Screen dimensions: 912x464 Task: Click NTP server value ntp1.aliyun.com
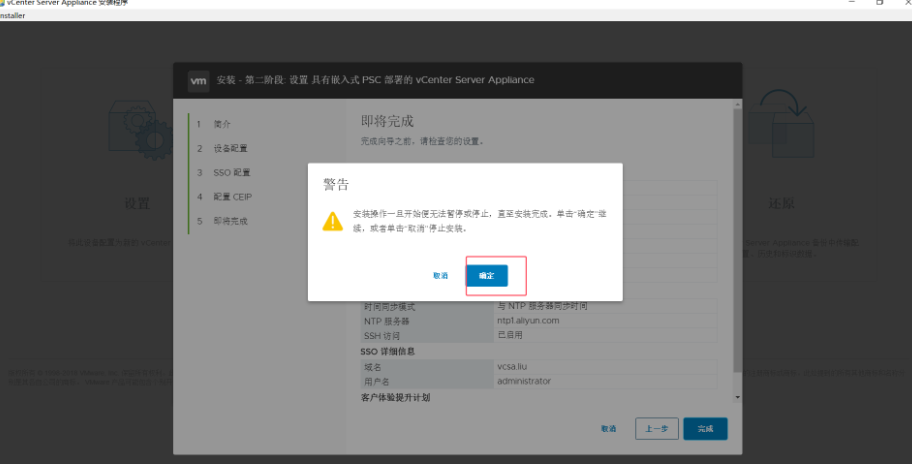[528, 320]
